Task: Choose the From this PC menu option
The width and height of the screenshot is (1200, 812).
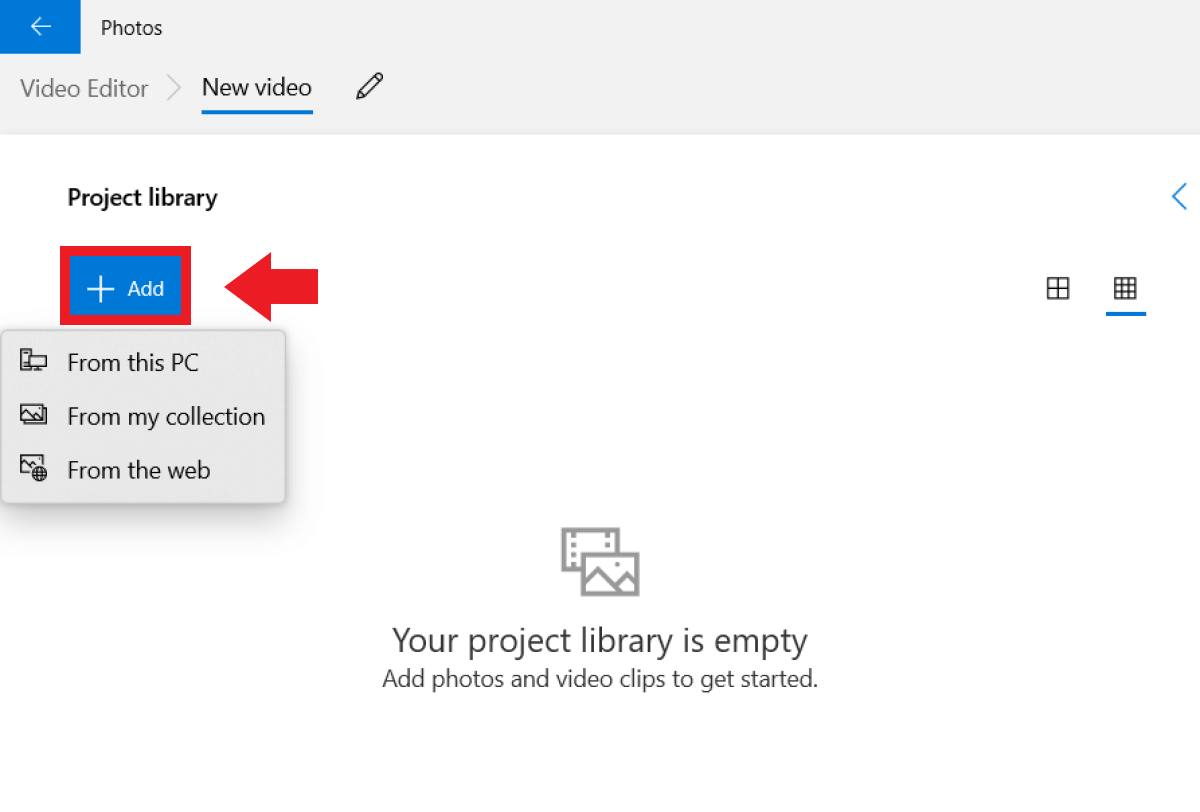Action: click(x=133, y=362)
